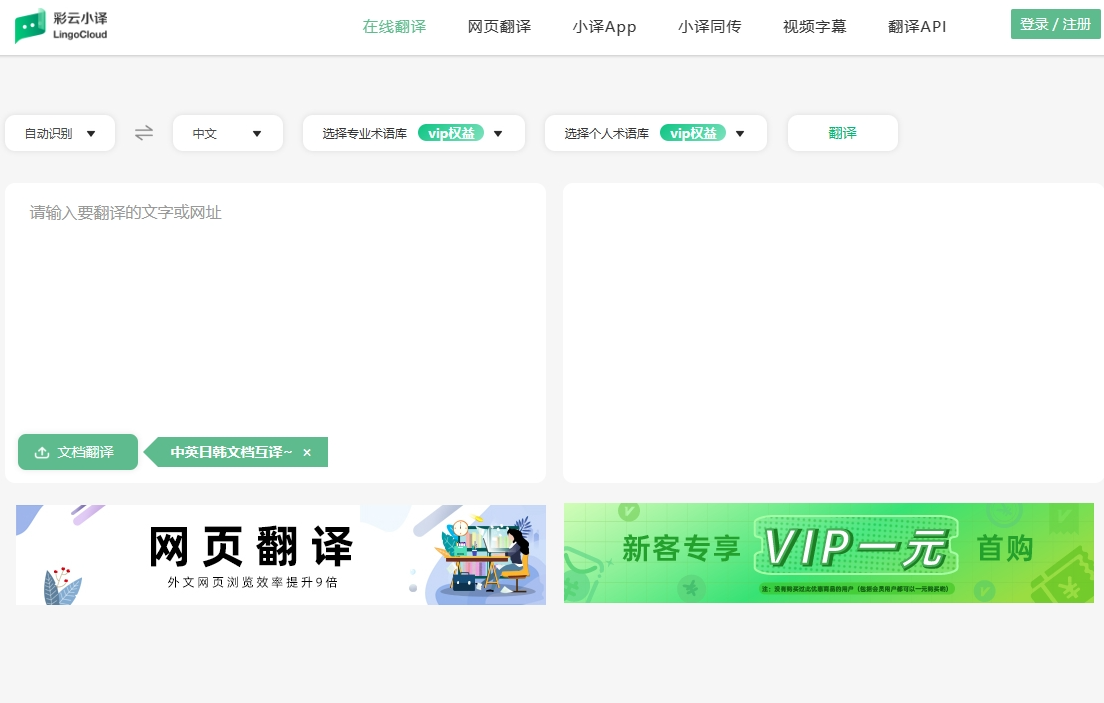
Task: Navigate to 视频字幕 in the top menu
Action: pos(814,27)
